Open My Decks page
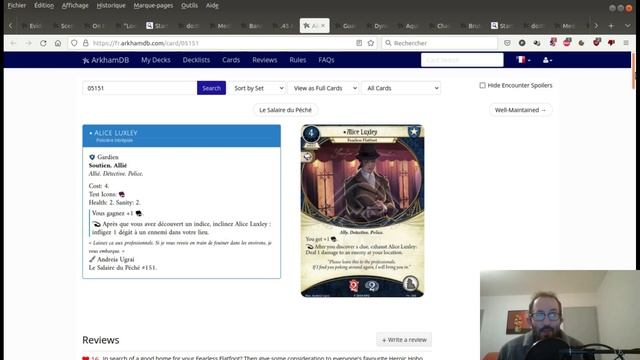Screen dimensions: 640x360 pyautogui.click(x=156, y=60)
